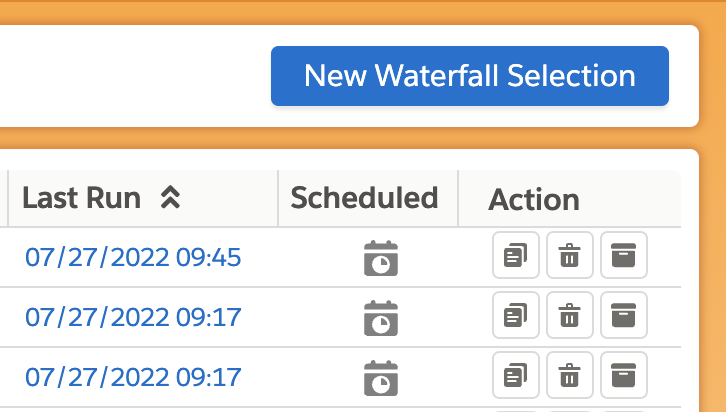Screen dimensions: 726x412
Task: Archive the third row selection
Action: point(624,376)
